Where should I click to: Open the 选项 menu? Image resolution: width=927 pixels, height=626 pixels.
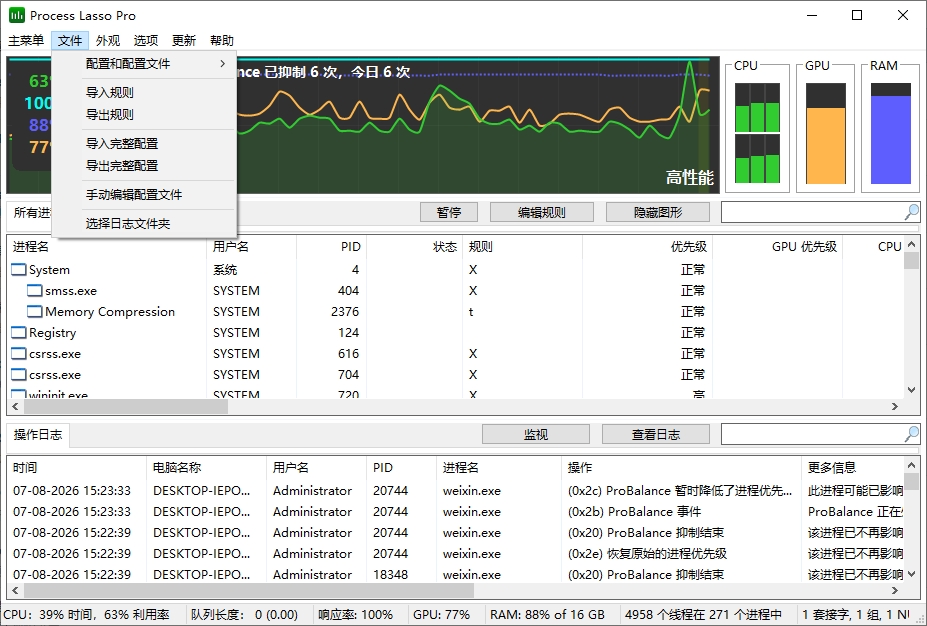click(x=145, y=40)
